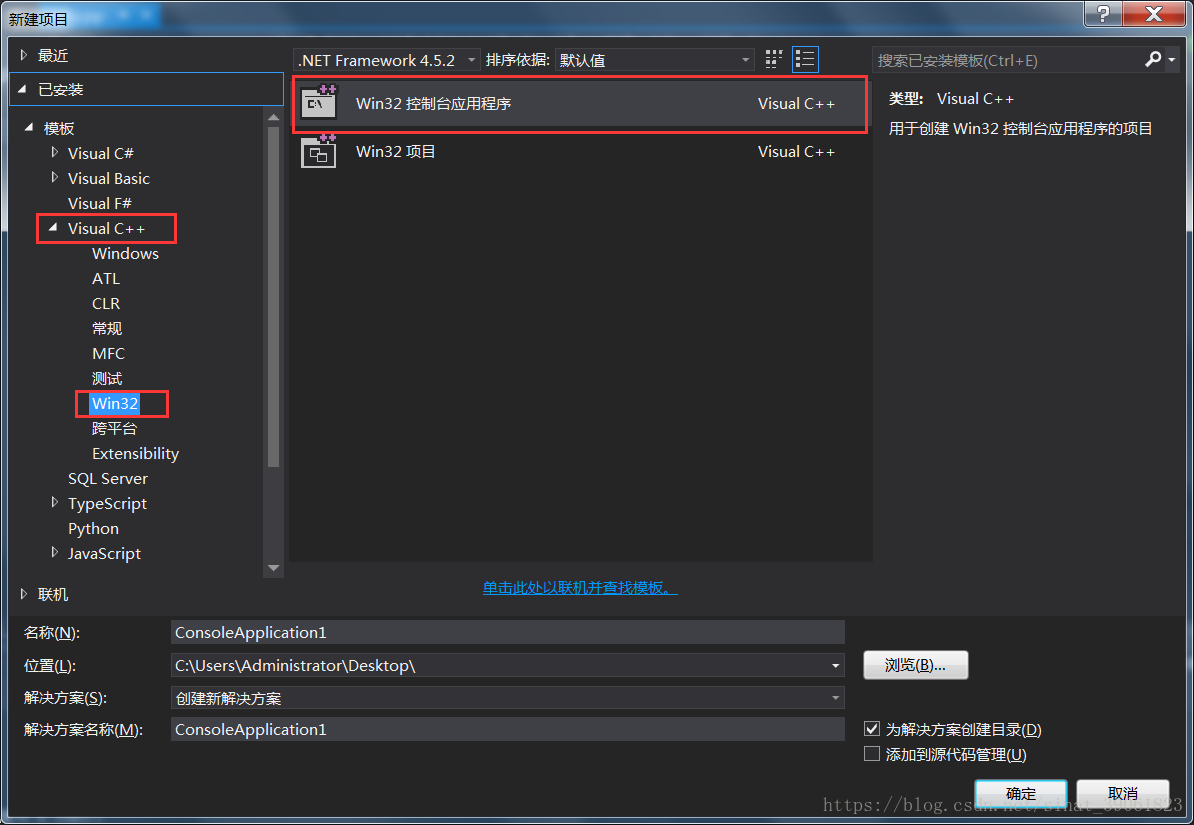1194x825 pixels.
Task: Select the 测试 tree item
Action: 107,379
